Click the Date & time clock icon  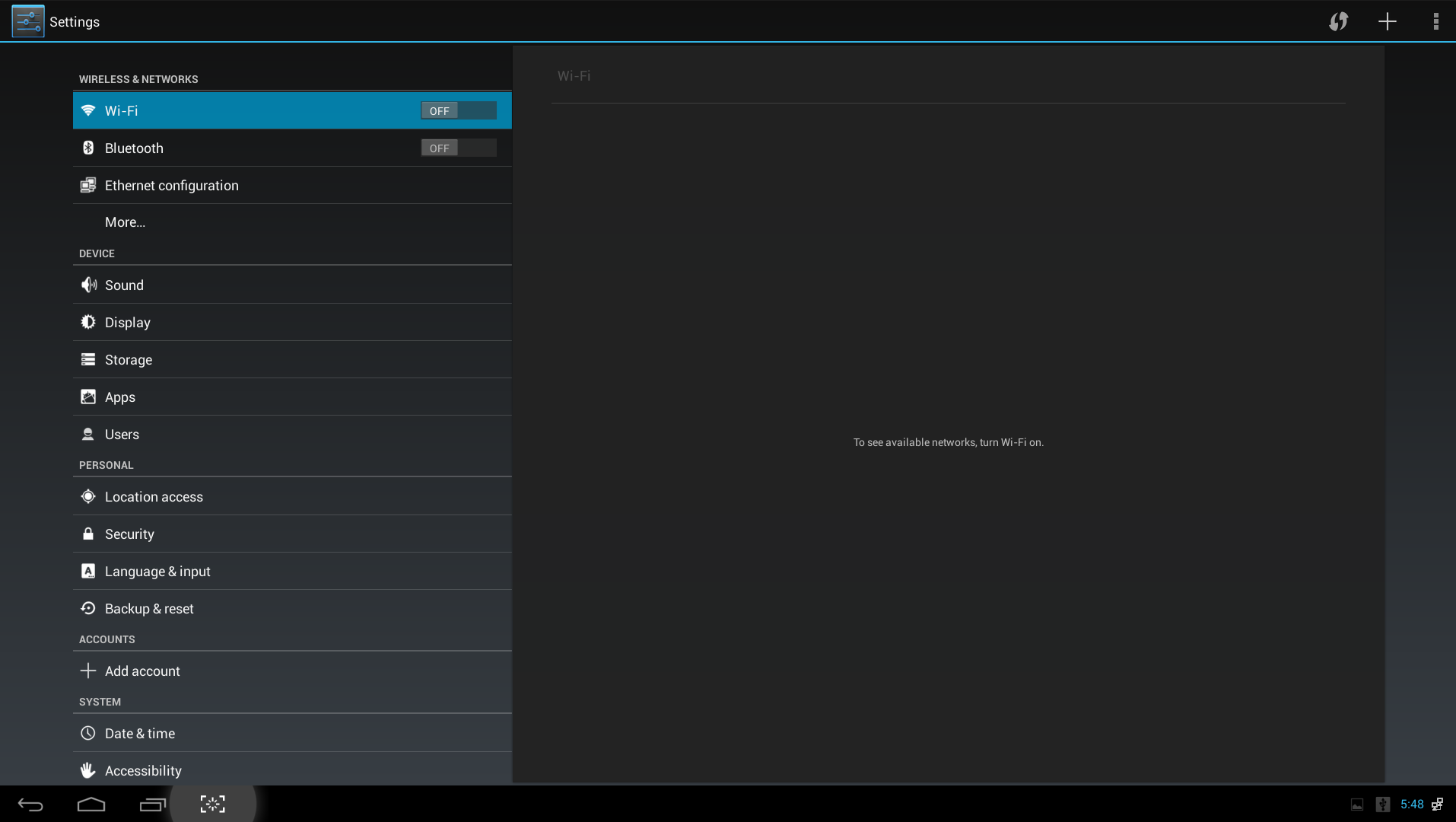tap(88, 733)
